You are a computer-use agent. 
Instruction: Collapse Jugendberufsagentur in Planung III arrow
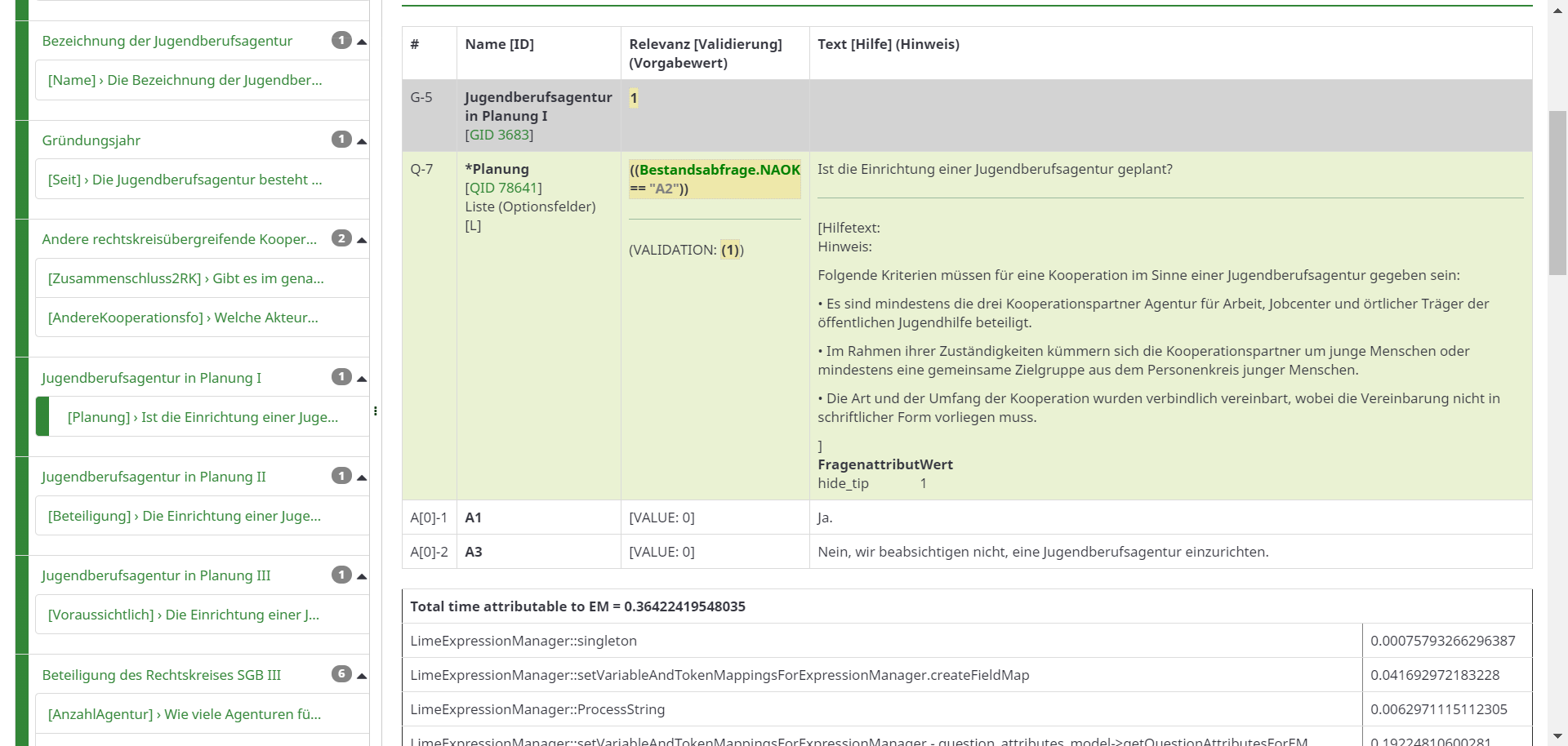[362, 576]
